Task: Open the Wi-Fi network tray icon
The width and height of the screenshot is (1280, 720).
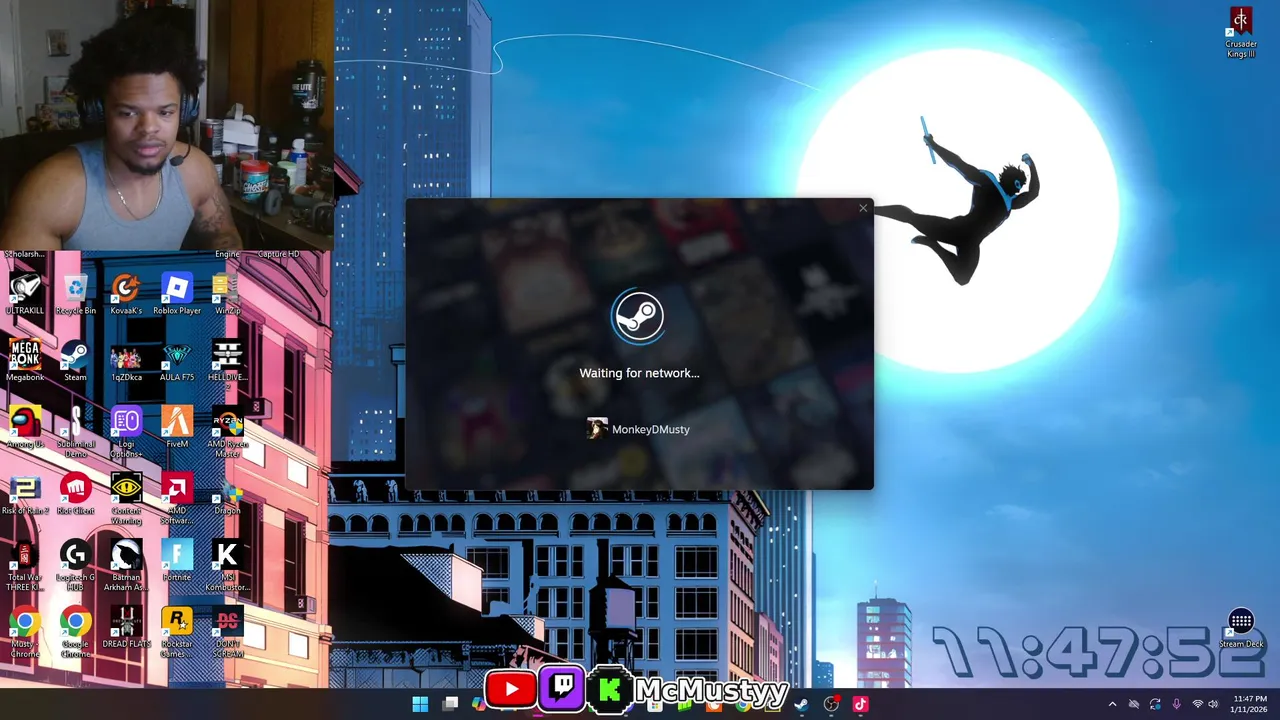Action: tap(1197, 704)
